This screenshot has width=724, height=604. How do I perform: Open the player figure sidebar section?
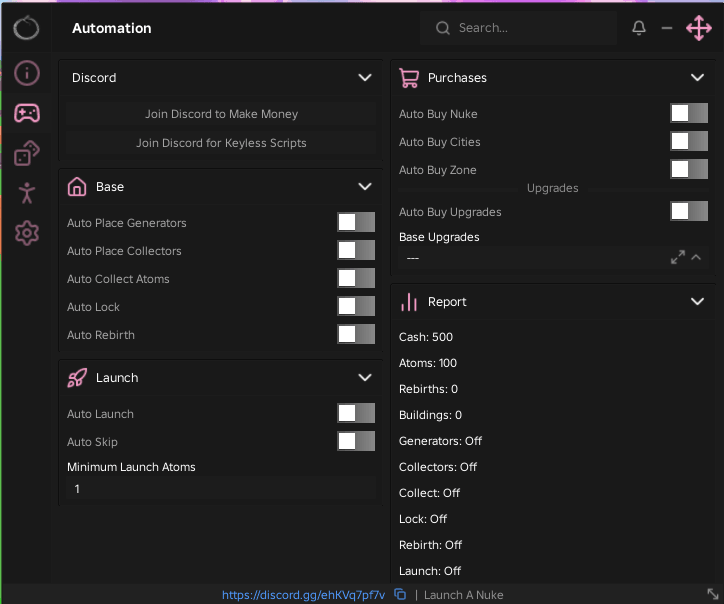coord(27,193)
